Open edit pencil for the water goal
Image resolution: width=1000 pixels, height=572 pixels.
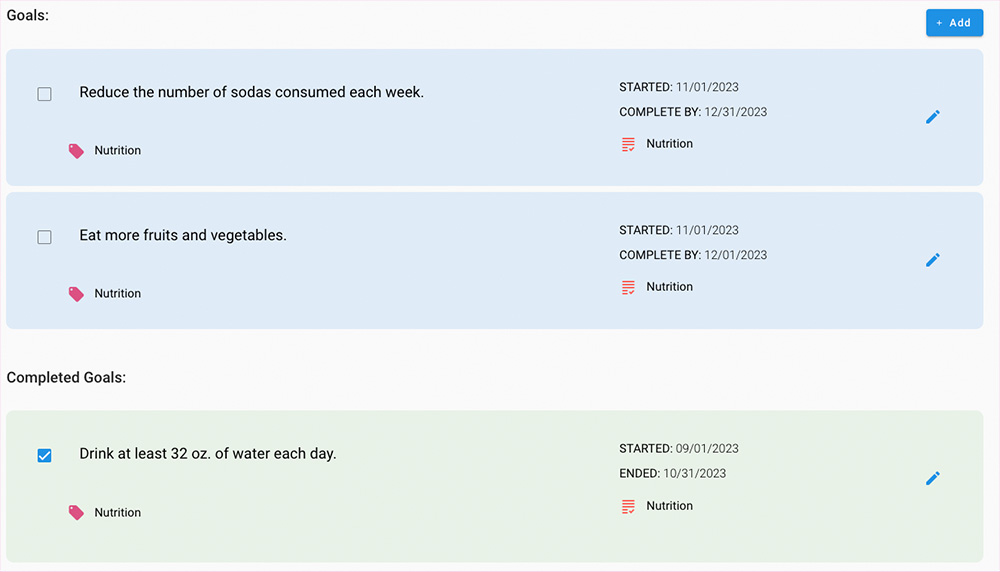[932, 478]
